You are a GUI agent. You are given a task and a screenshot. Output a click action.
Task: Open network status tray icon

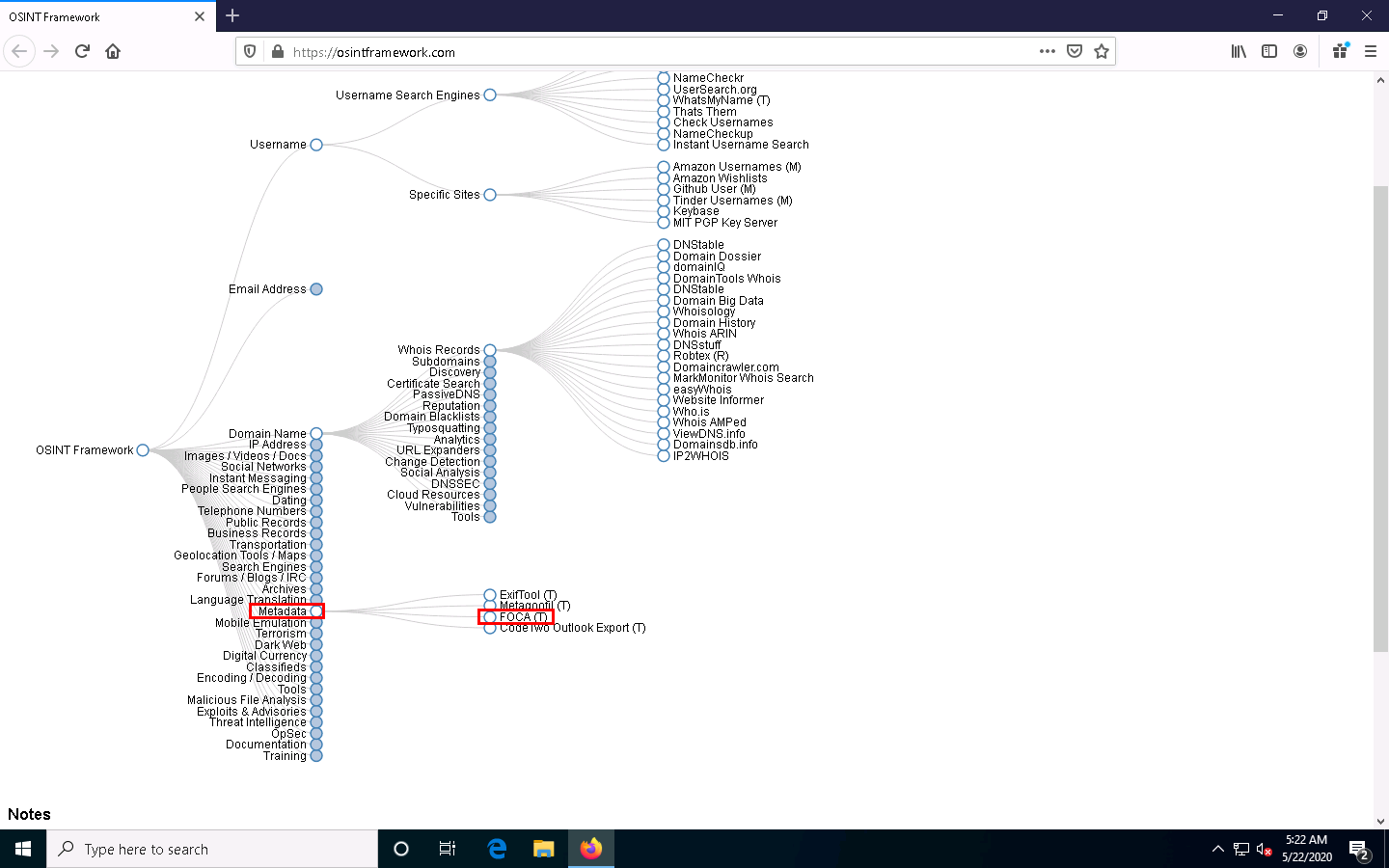point(1241,849)
